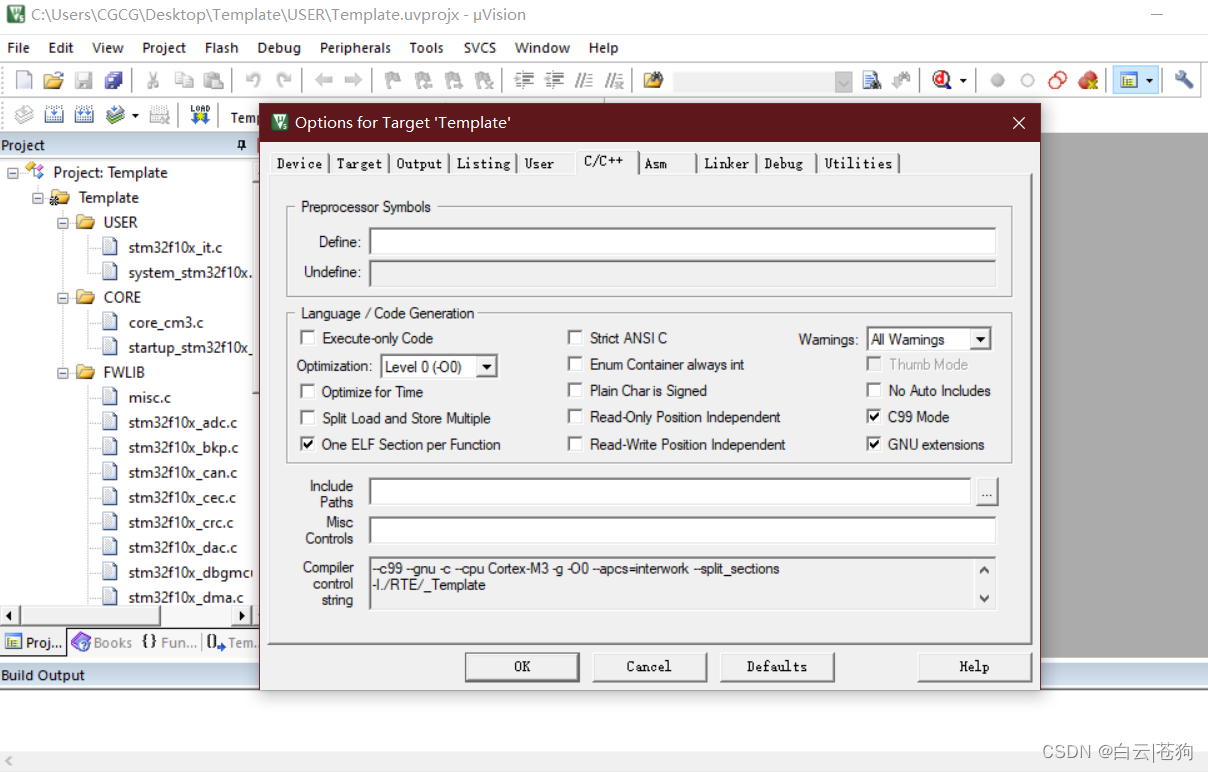Click the Undo arrow icon

pos(253,80)
